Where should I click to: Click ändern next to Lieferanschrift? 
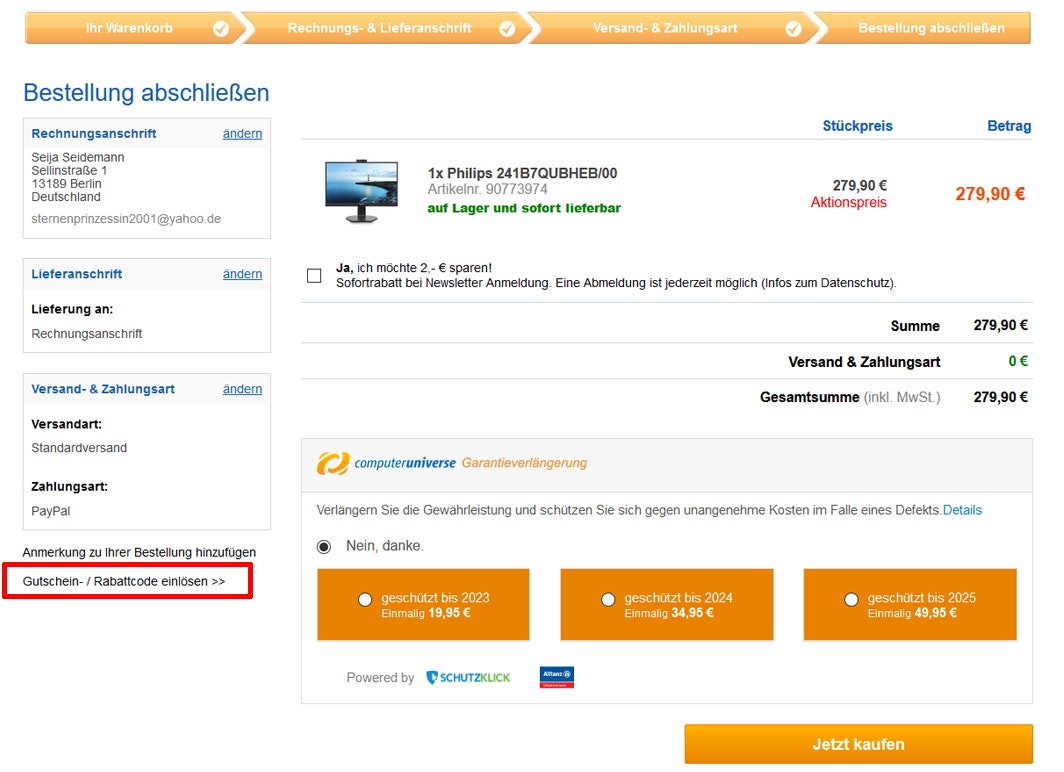[x=242, y=274]
